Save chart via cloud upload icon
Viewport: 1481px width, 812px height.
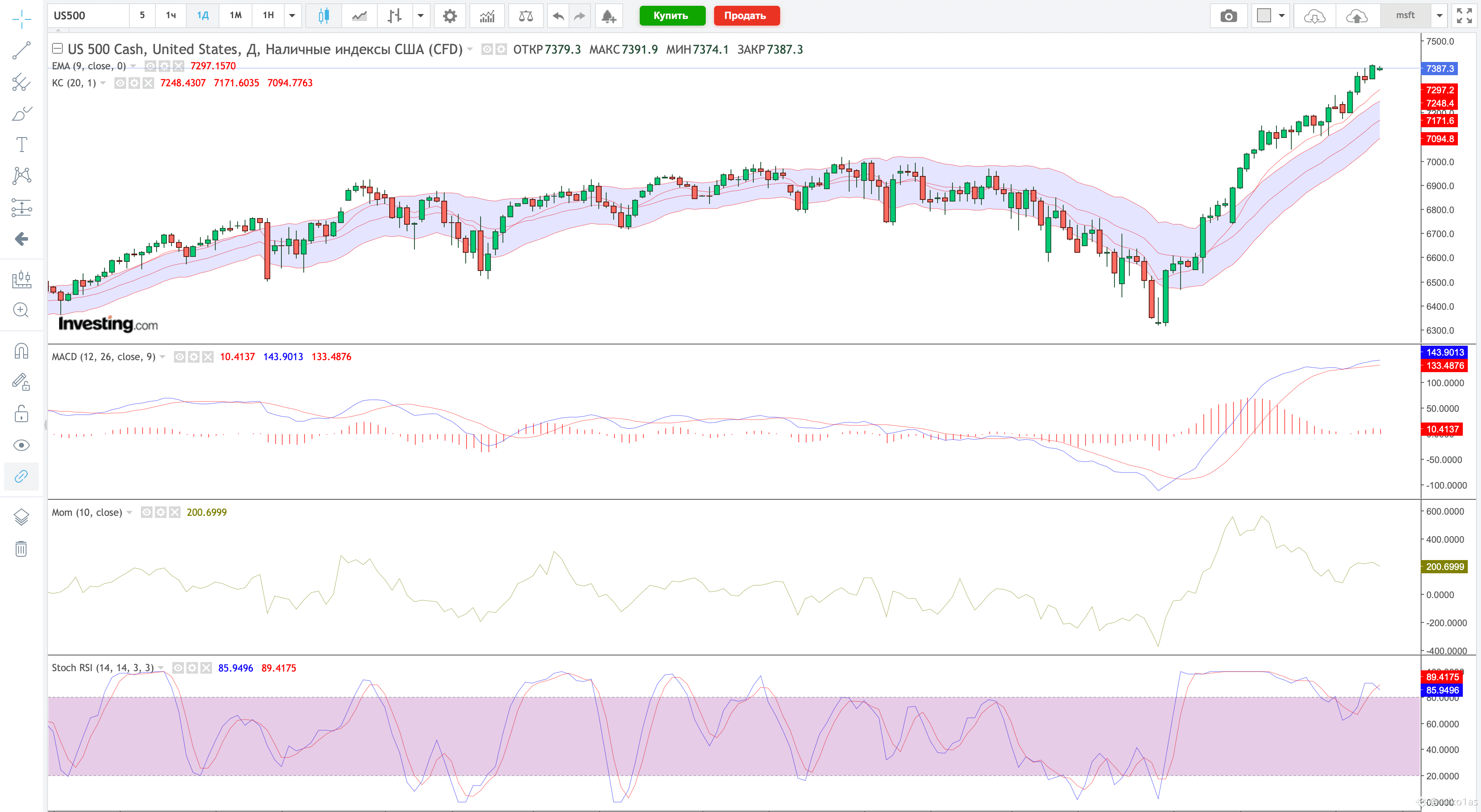(x=1357, y=16)
